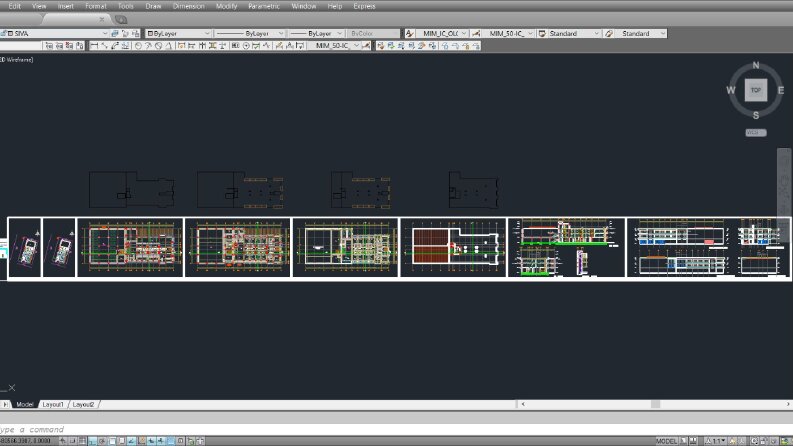Select the Aligned dimension tool
The width and height of the screenshot is (793, 446).
pyautogui.click(x=105, y=46)
